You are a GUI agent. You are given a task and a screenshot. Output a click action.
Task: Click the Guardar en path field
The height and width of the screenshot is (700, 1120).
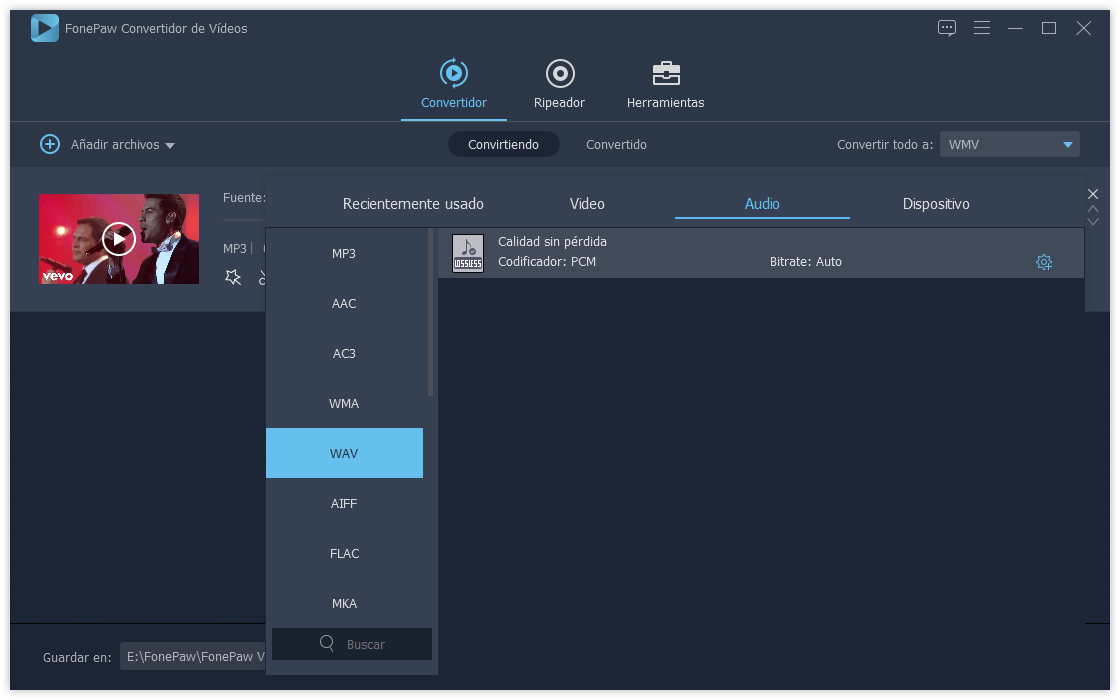pyautogui.click(x=193, y=656)
